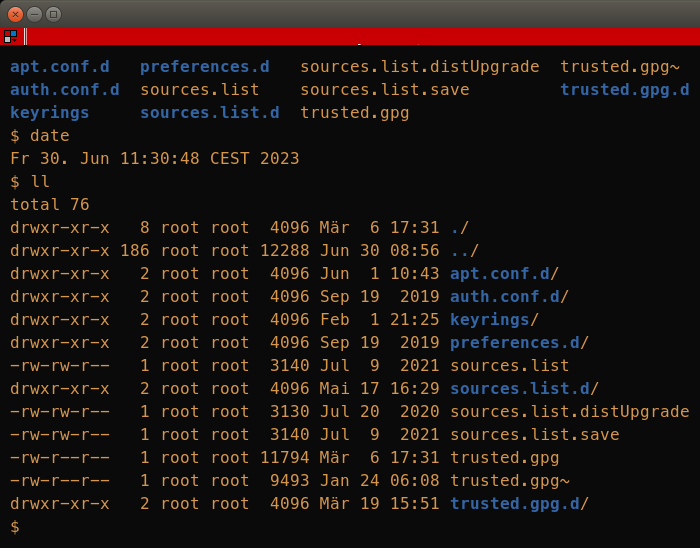This screenshot has width=700, height=548.
Task: Open the Terminator grouping menu icon
Action: point(10,36)
